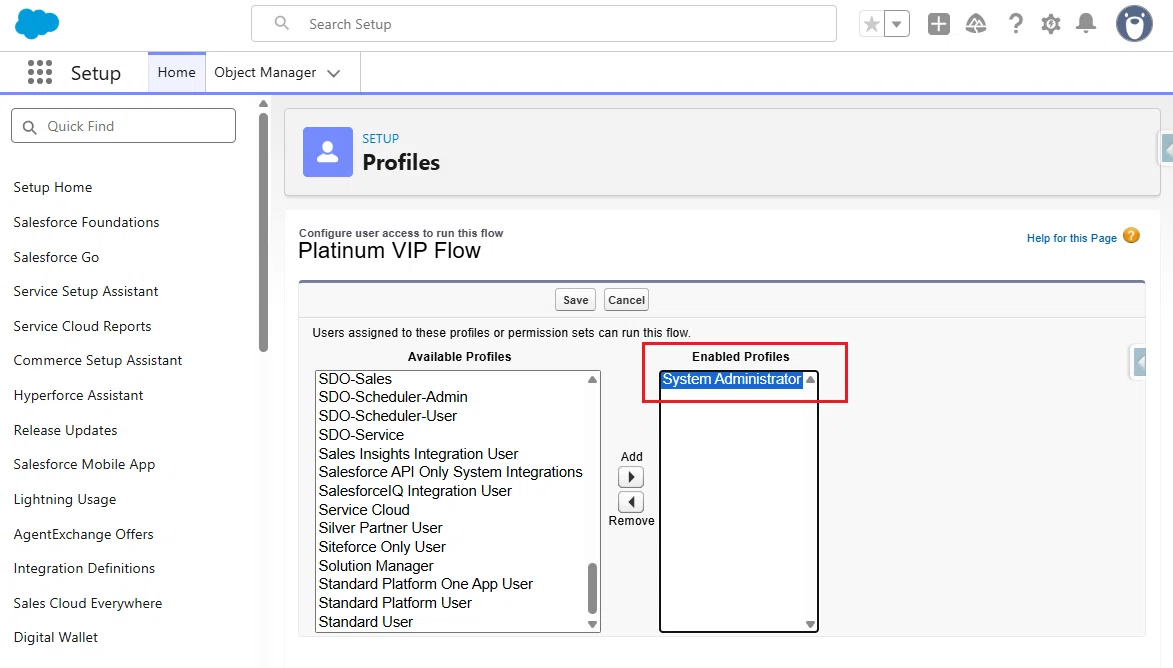The image size is (1173, 668).
Task: Select Standard User in Available Profiles
Action: (366, 622)
